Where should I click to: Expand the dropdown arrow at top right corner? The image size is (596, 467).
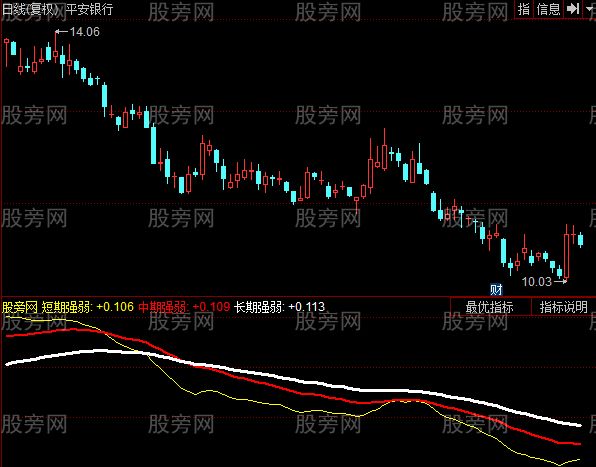click(589, 8)
